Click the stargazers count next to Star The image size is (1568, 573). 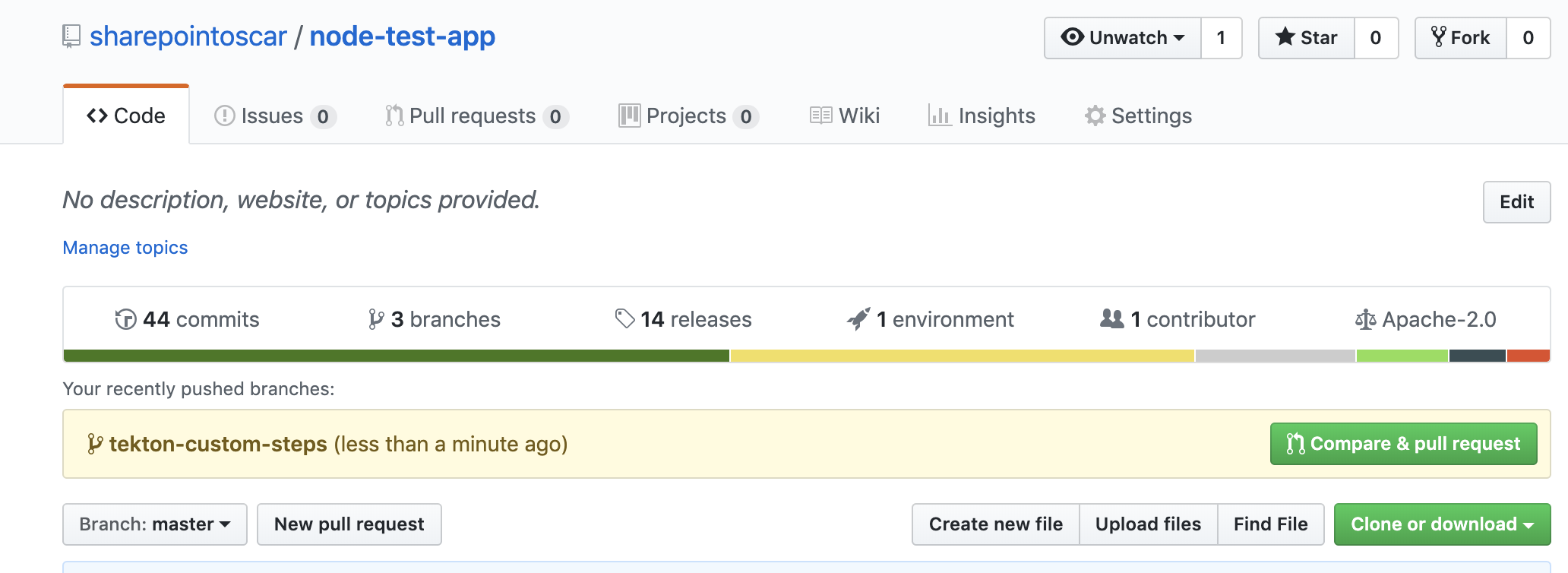[1376, 38]
